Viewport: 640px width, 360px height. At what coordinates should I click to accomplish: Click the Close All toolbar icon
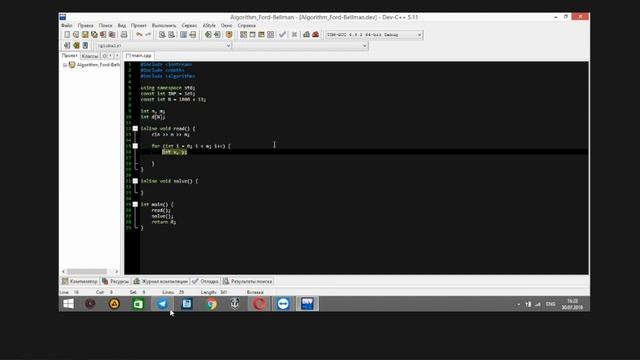112,35
